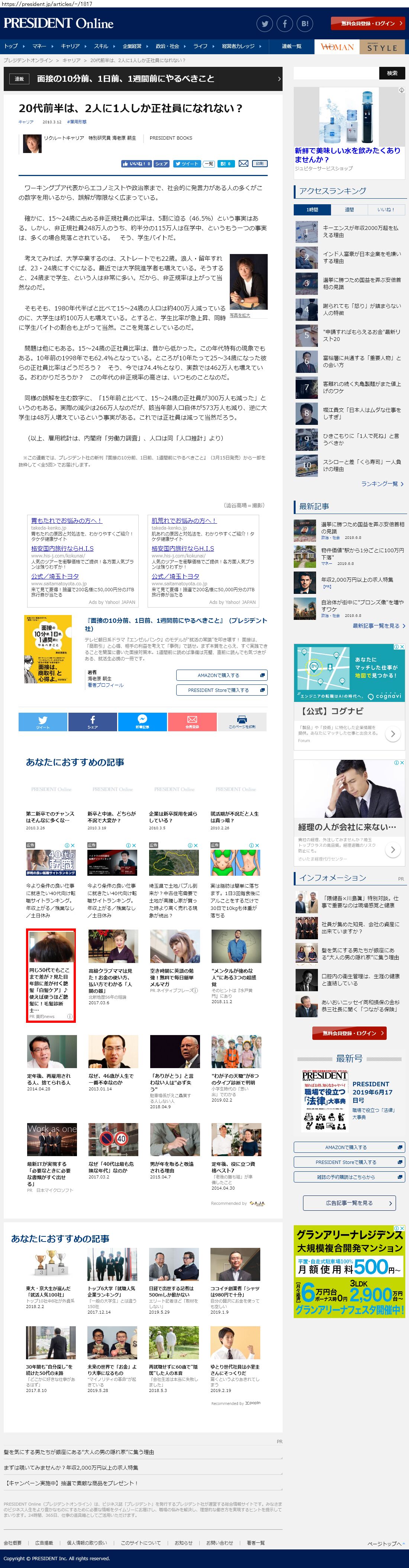Select the いいね！ ranking tab
The image size is (409, 1568).
point(386,209)
